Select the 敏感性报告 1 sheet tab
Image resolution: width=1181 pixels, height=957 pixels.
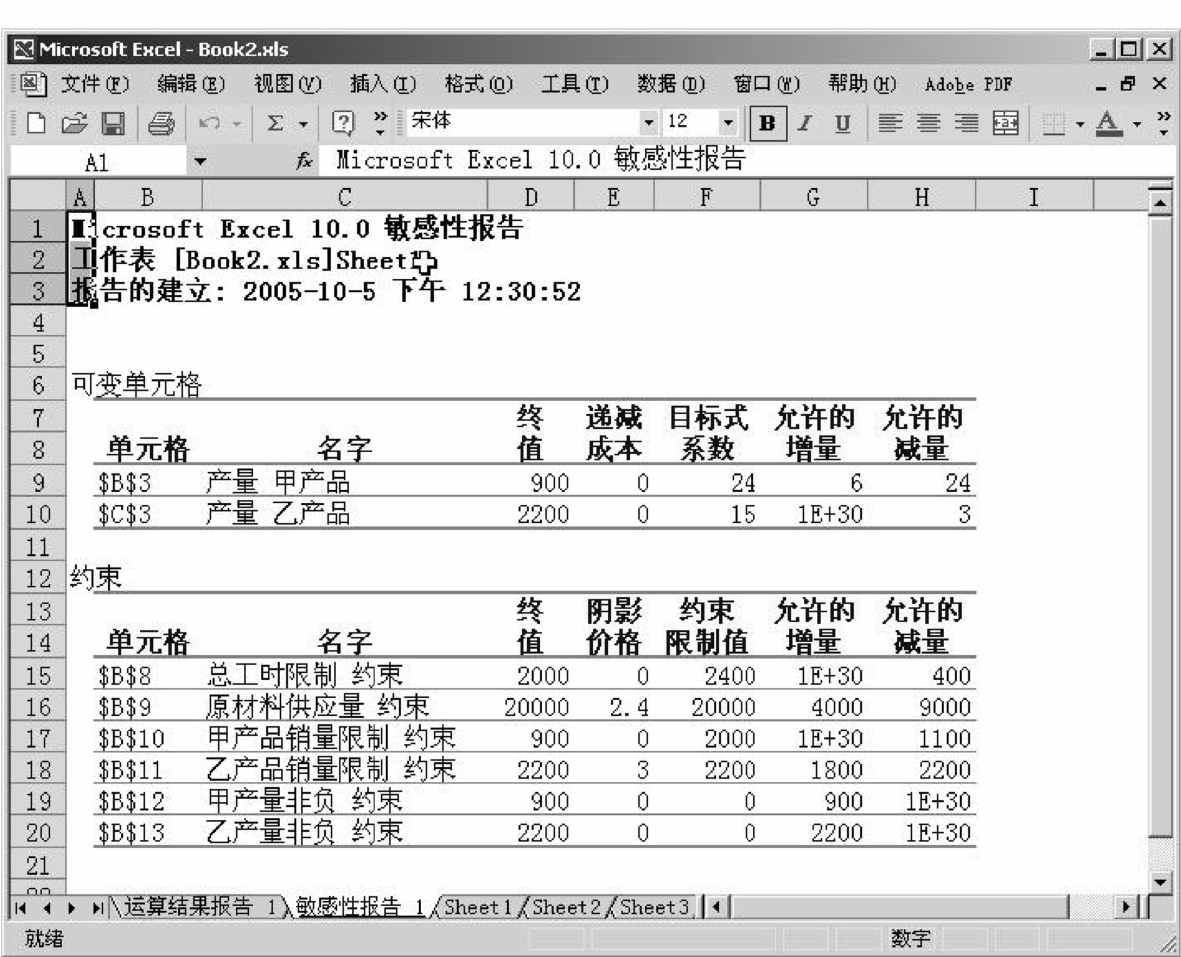click(x=360, y=907)
